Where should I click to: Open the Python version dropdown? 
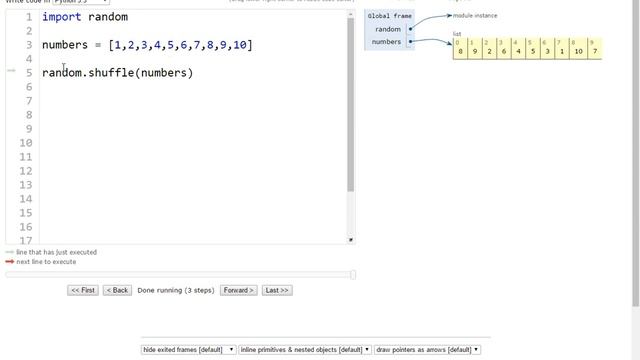(81, 2)
